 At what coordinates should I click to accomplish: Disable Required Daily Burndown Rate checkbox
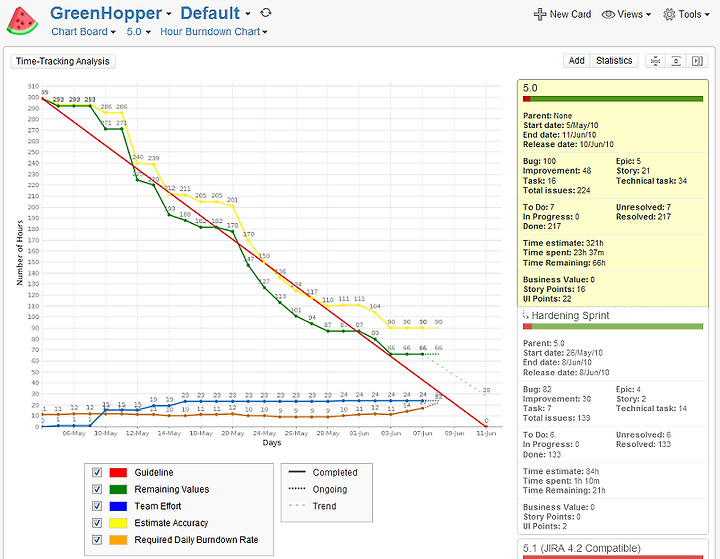coord(97,540)
